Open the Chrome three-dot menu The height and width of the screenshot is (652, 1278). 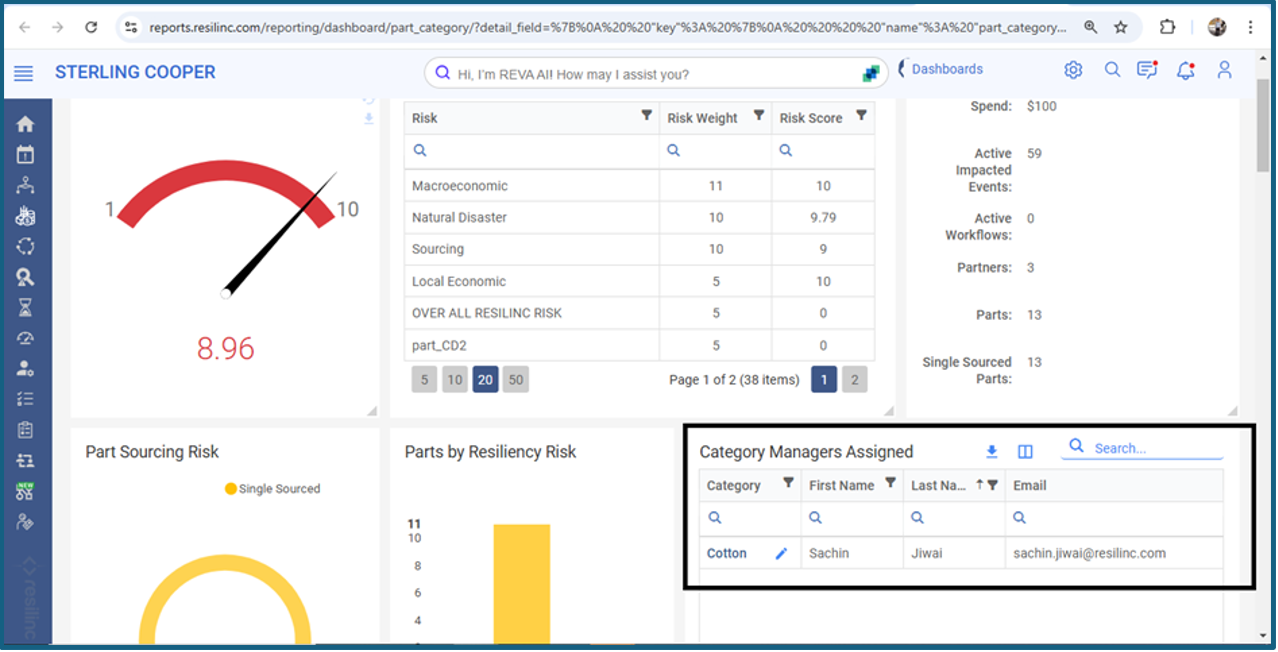point(1251,28)
